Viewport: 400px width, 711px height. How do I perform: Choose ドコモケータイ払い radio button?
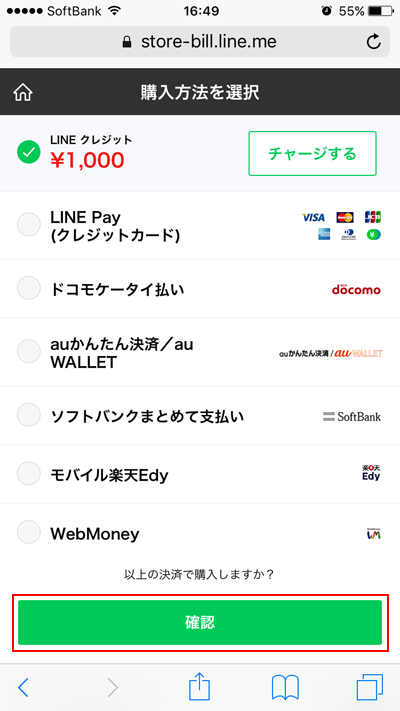tap(29, 288)
